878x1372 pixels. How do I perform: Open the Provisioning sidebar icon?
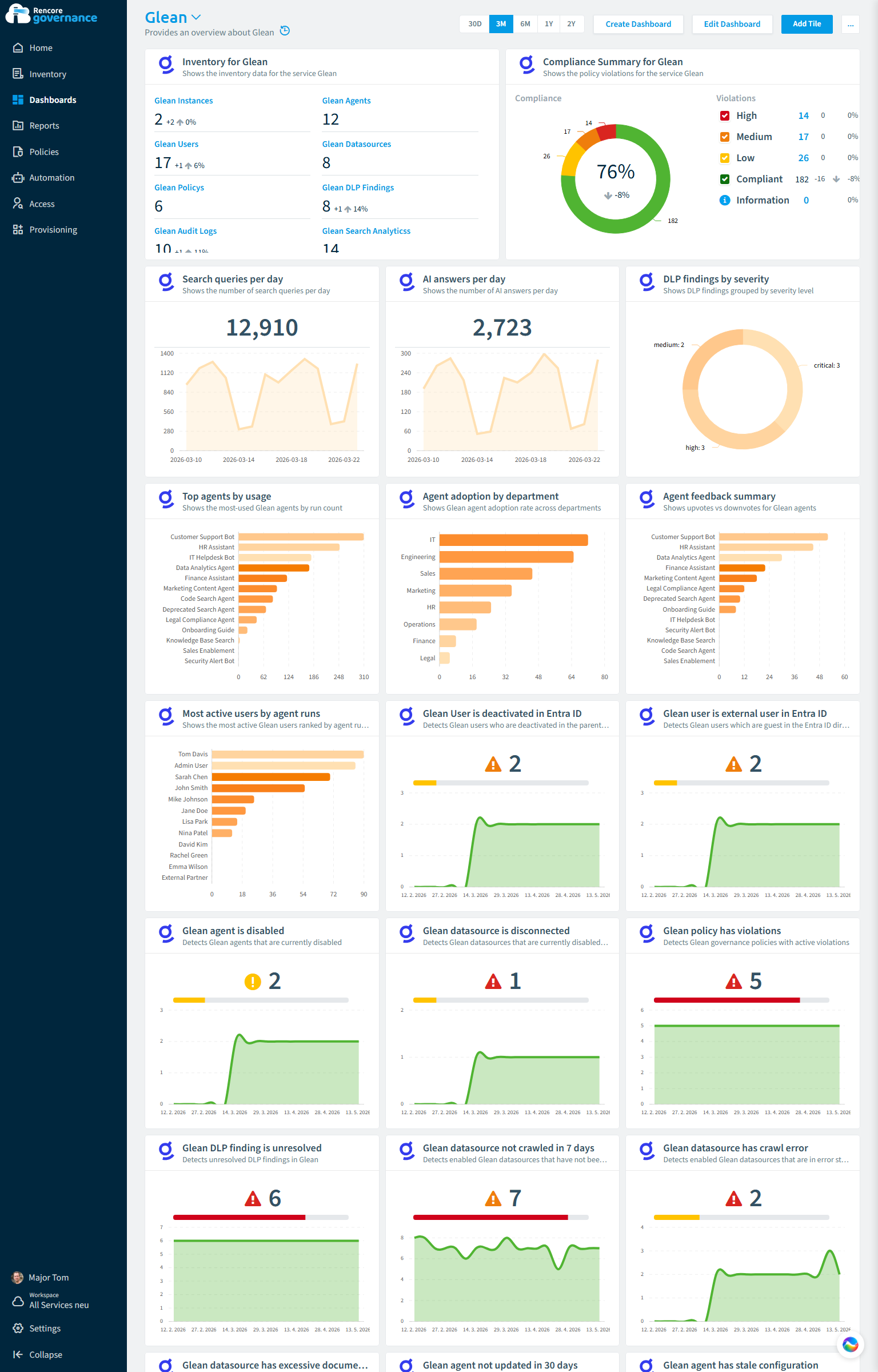[x=18, y=230]
